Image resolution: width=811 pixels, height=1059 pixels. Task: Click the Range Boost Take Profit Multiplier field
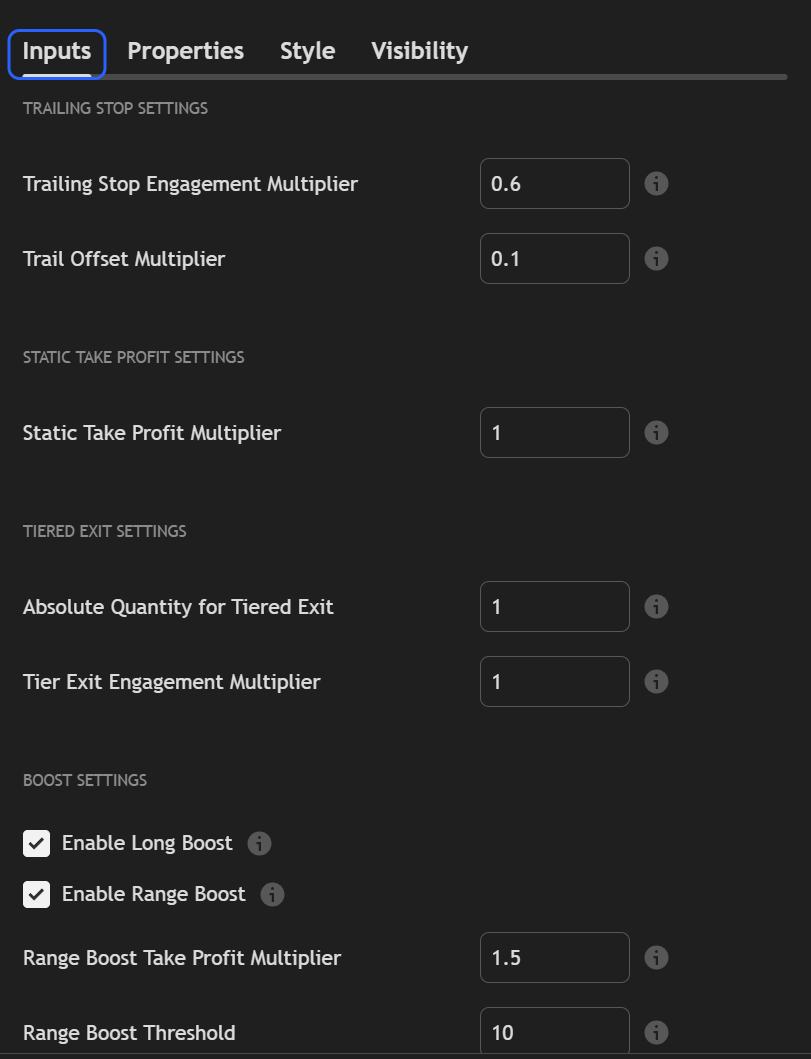(554, 958)
